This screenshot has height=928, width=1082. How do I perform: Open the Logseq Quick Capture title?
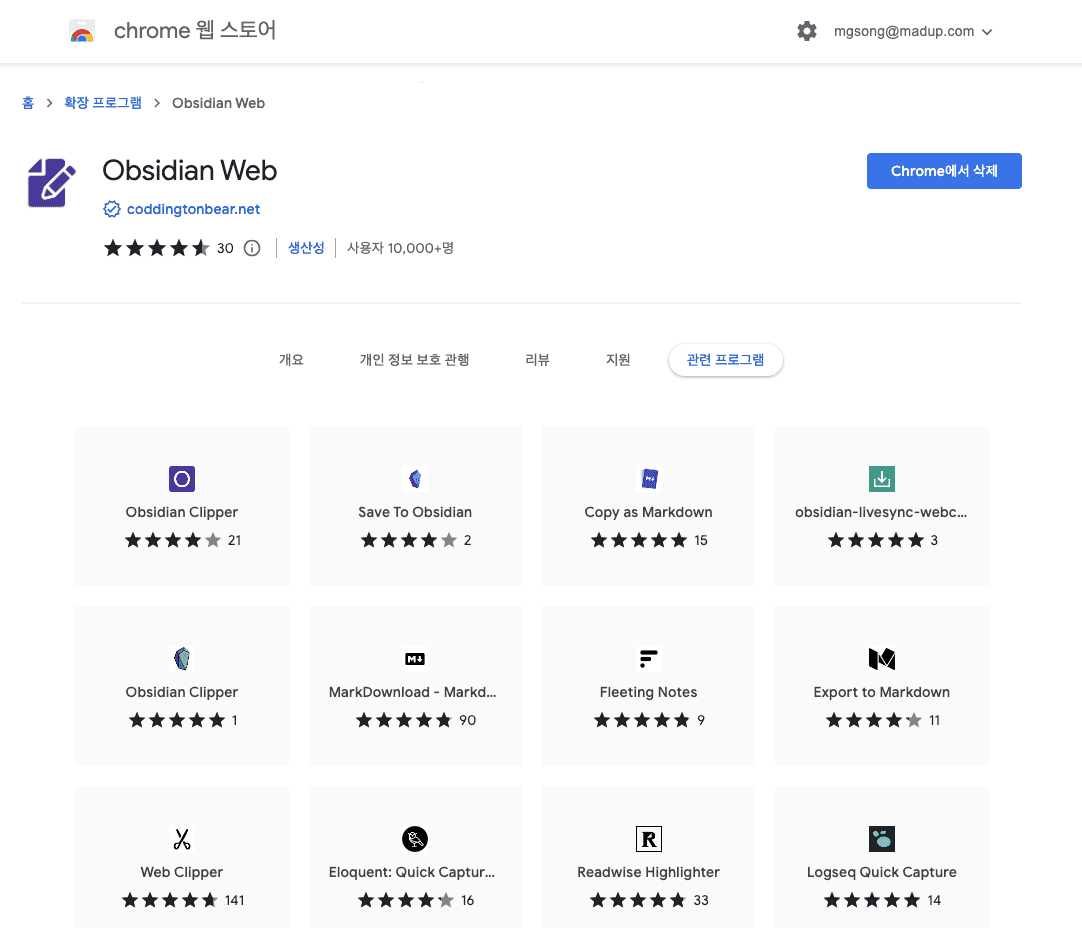point(882,872)
